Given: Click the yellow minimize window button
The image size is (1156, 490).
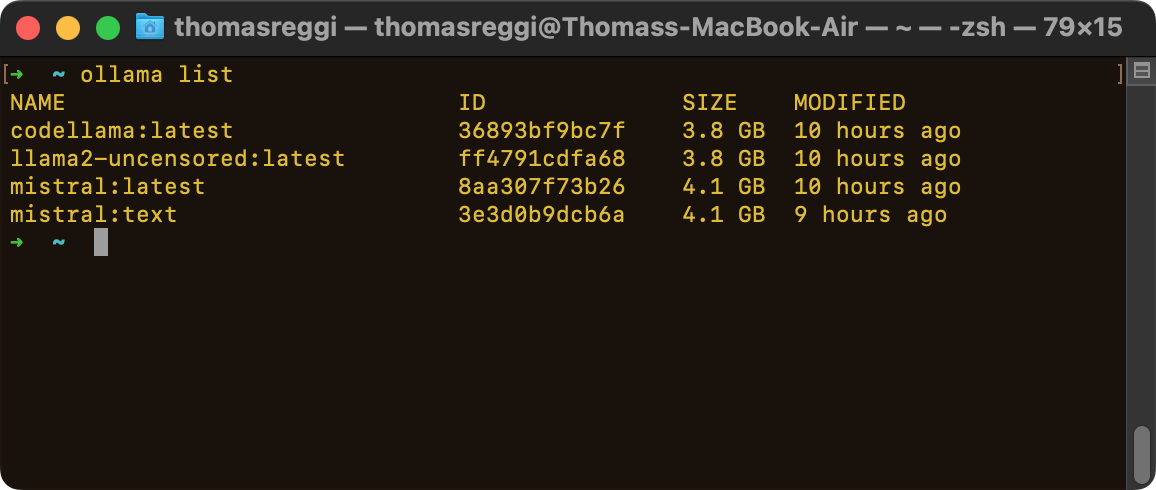Looking at the screenshot, I should [x=68, y=28].
